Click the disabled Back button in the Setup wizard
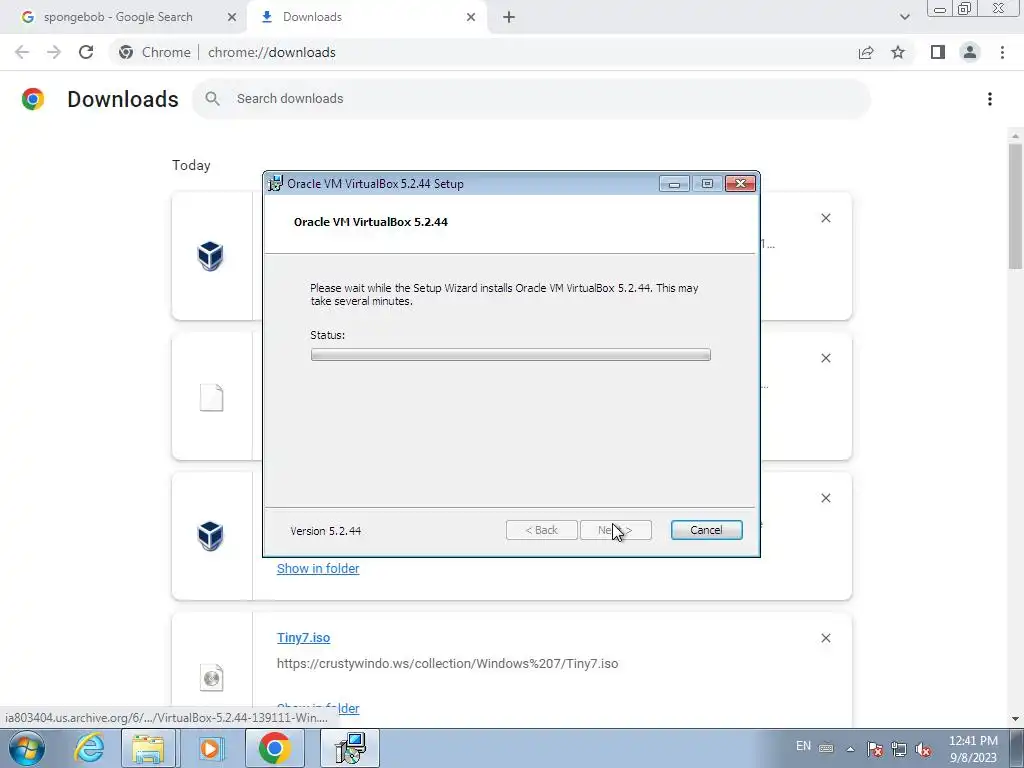1024x768 pixels. coord(541,530)
